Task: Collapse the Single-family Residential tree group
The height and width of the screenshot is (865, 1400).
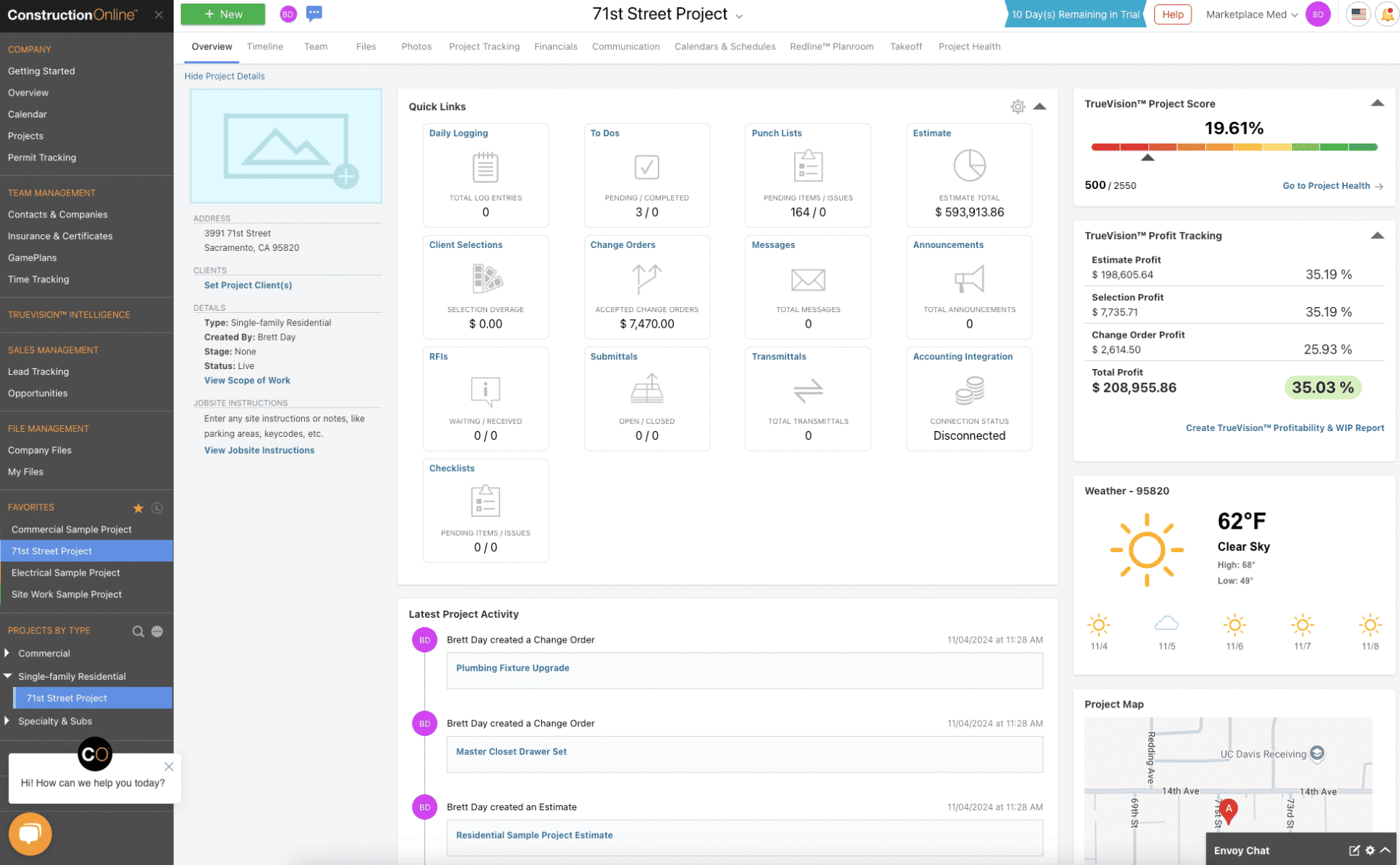Action: [7, 676]
